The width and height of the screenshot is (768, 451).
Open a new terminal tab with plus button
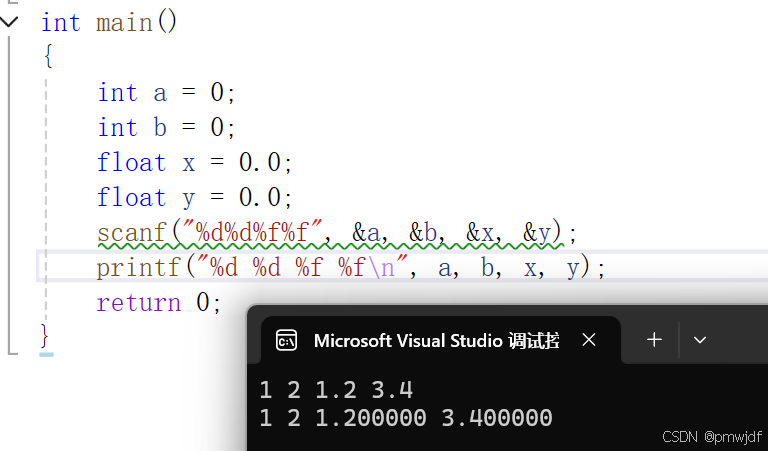pyautogui.click(x=654, y=340)
